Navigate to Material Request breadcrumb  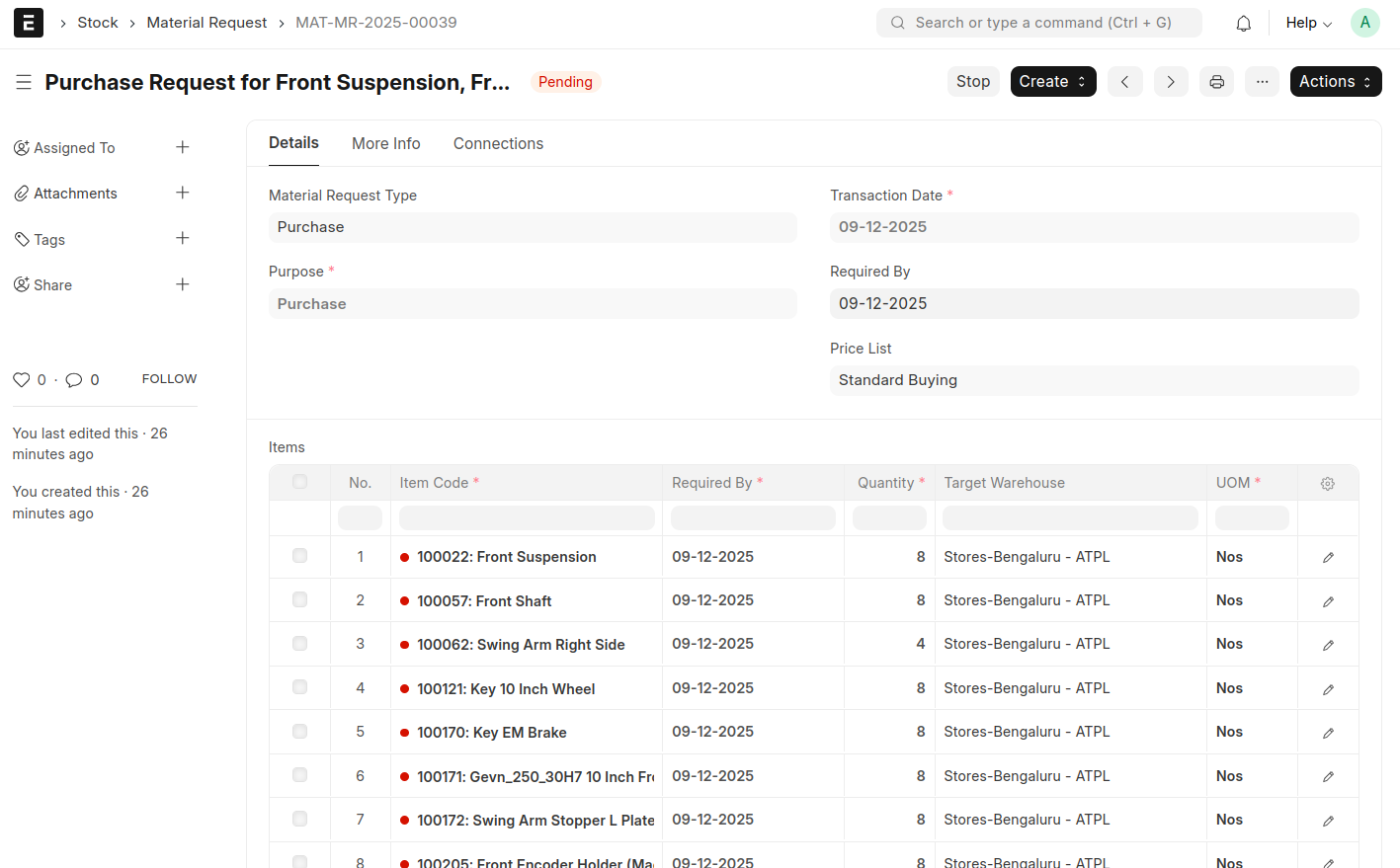pyautogui.click(x=206, y=23)
